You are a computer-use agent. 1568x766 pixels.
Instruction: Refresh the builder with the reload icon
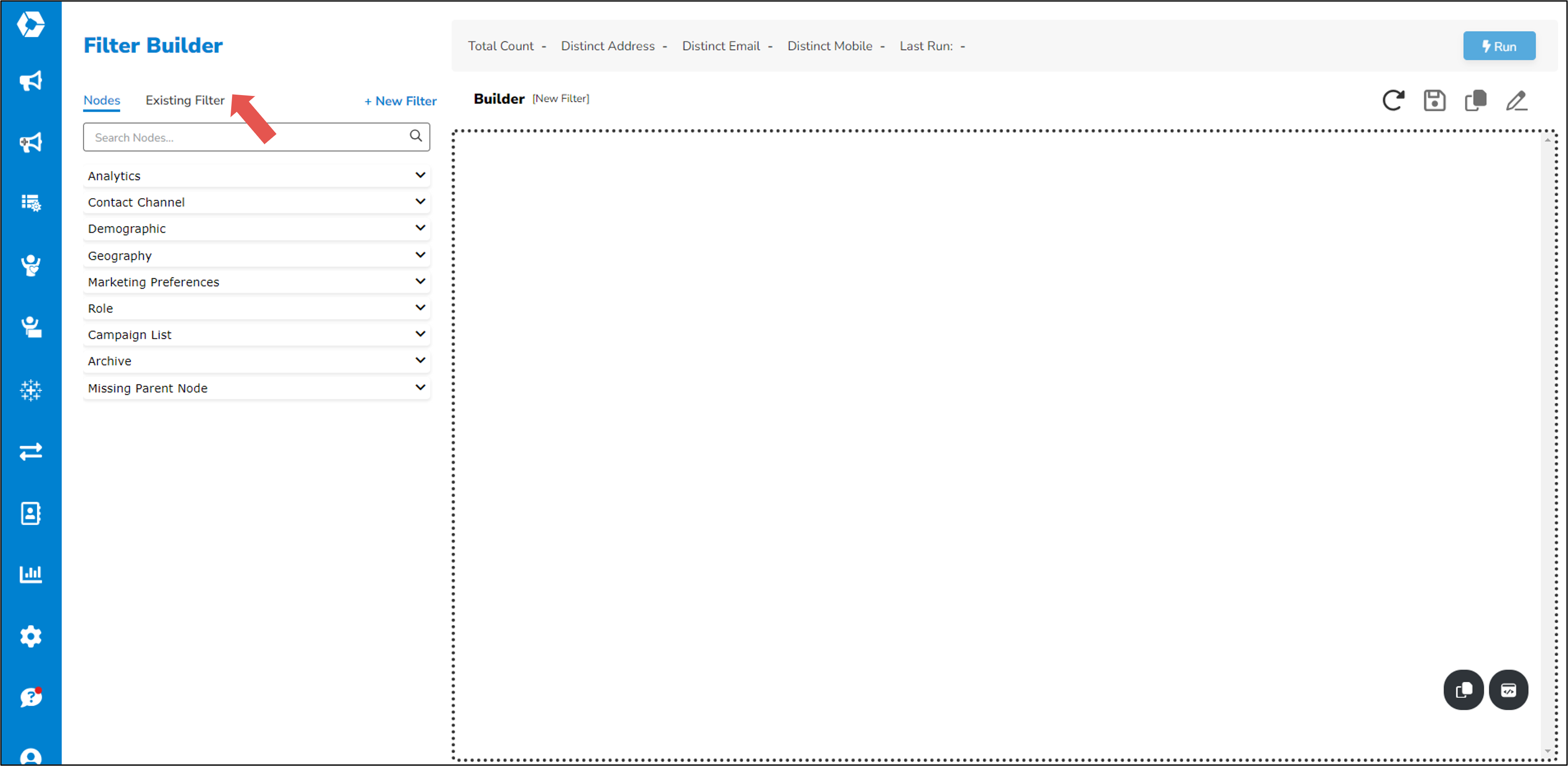(1394, 100)
